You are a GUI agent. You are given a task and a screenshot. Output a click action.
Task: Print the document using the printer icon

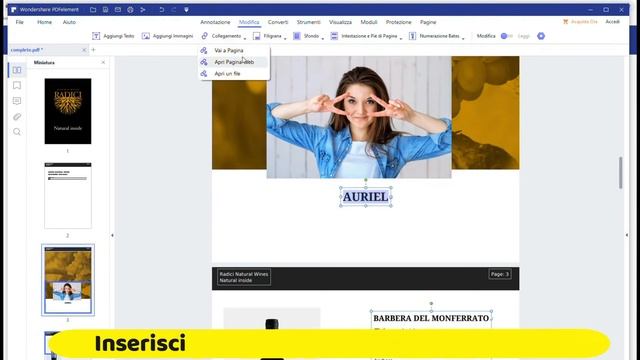[130, 9]
